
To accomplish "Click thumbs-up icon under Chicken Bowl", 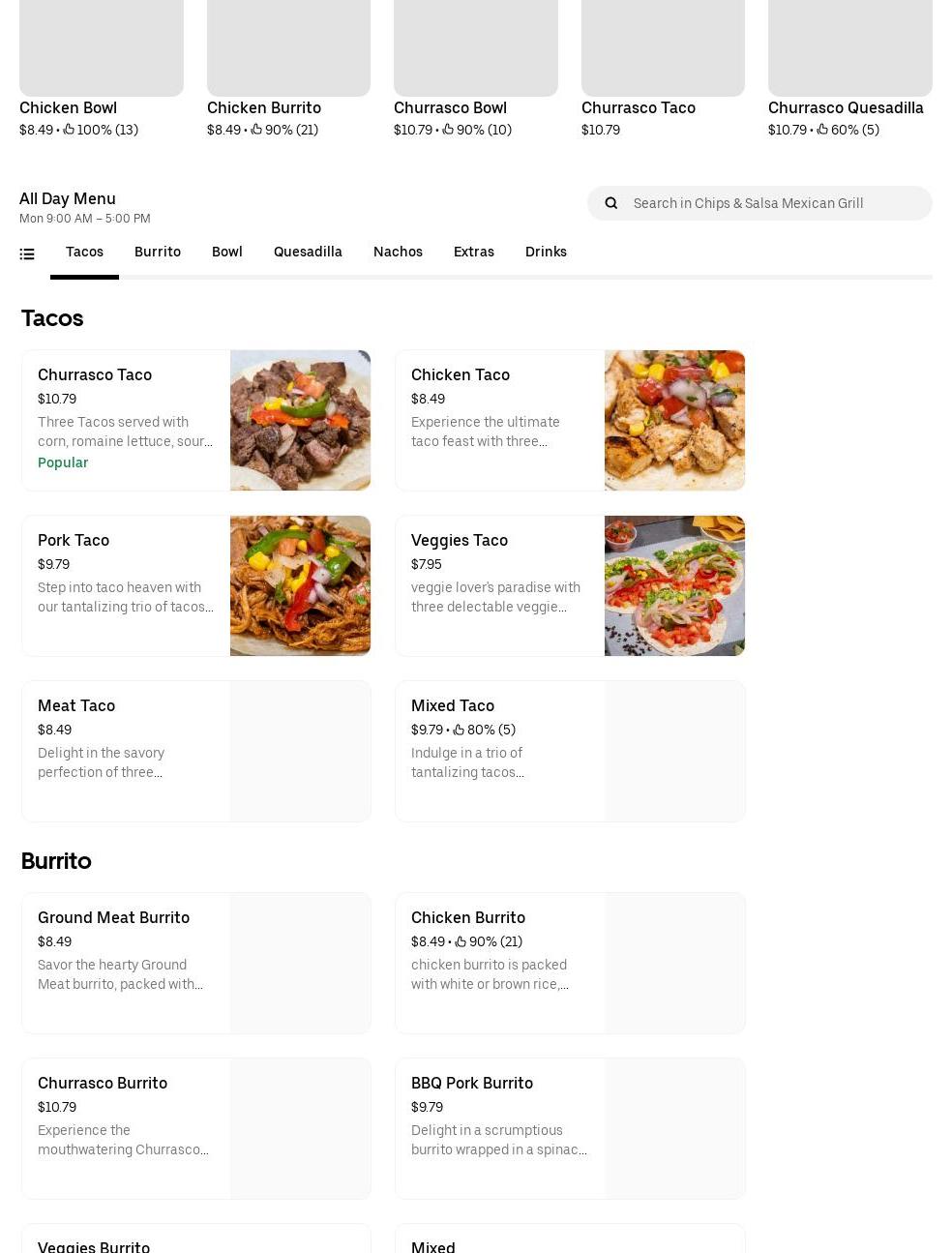I will click(69, 130).
